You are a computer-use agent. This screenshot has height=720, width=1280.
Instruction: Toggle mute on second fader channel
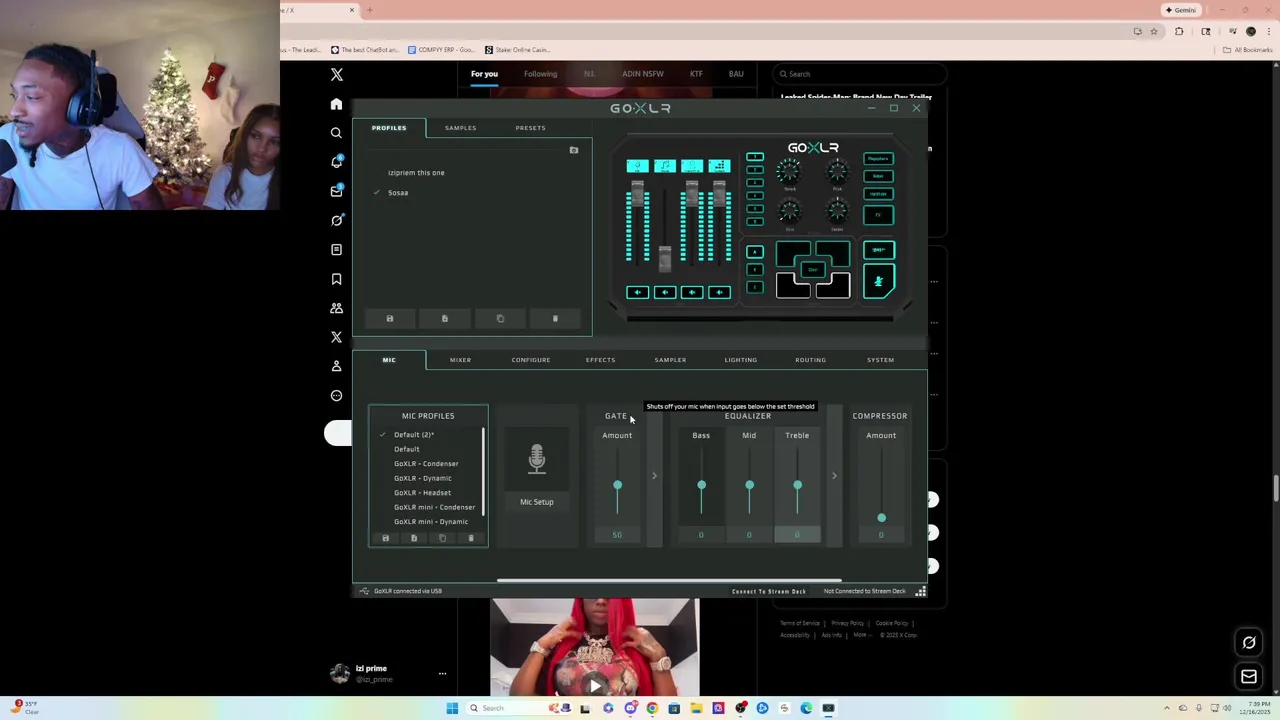coord(664,292)
